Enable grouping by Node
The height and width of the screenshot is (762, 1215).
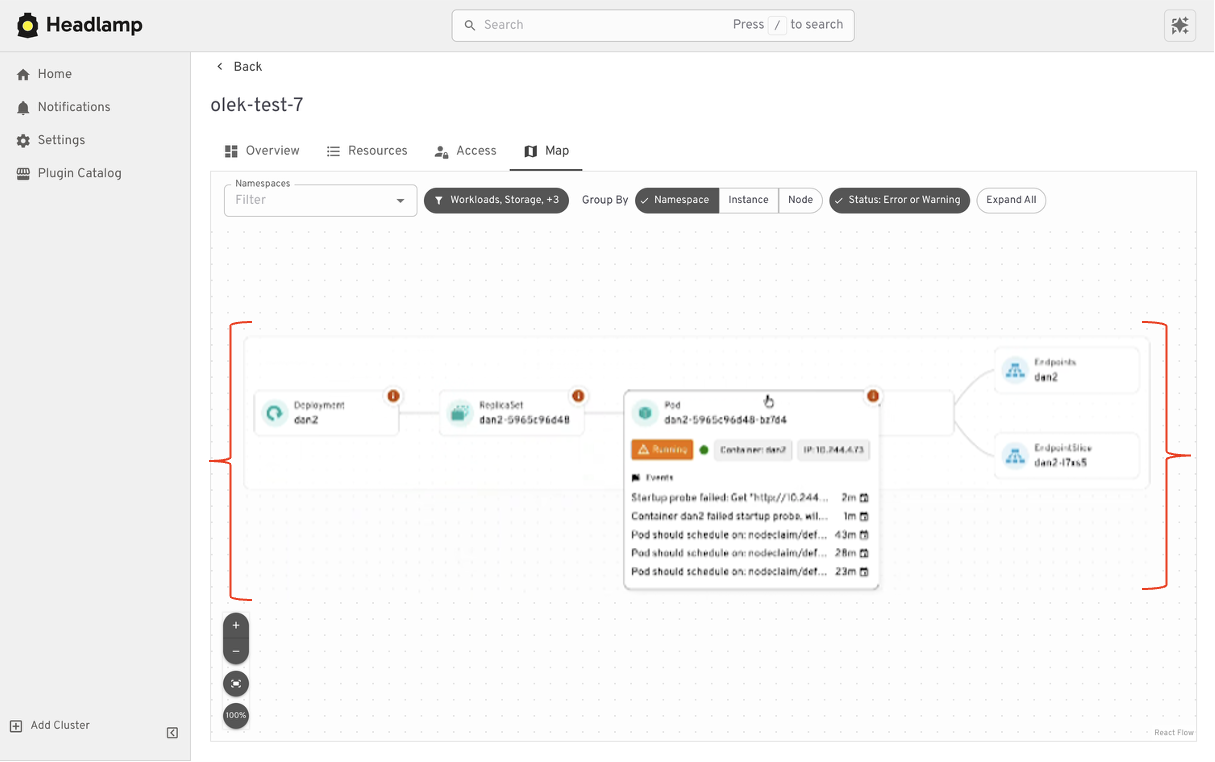[x=800, y=200]
